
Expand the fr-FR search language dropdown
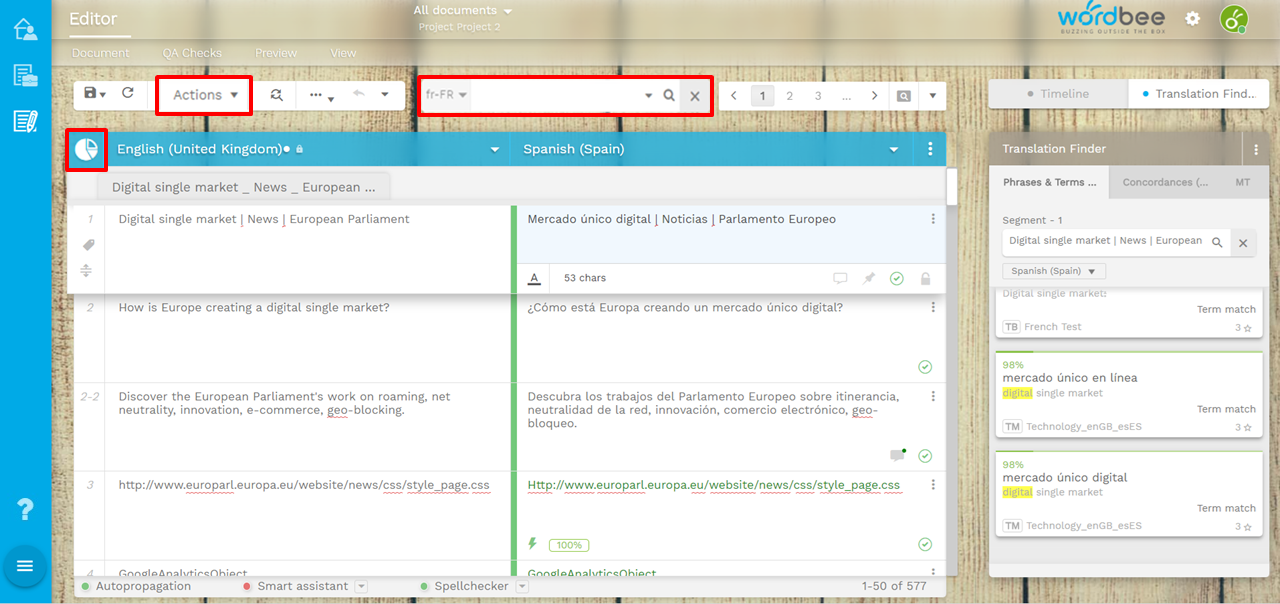click(446, 95)
